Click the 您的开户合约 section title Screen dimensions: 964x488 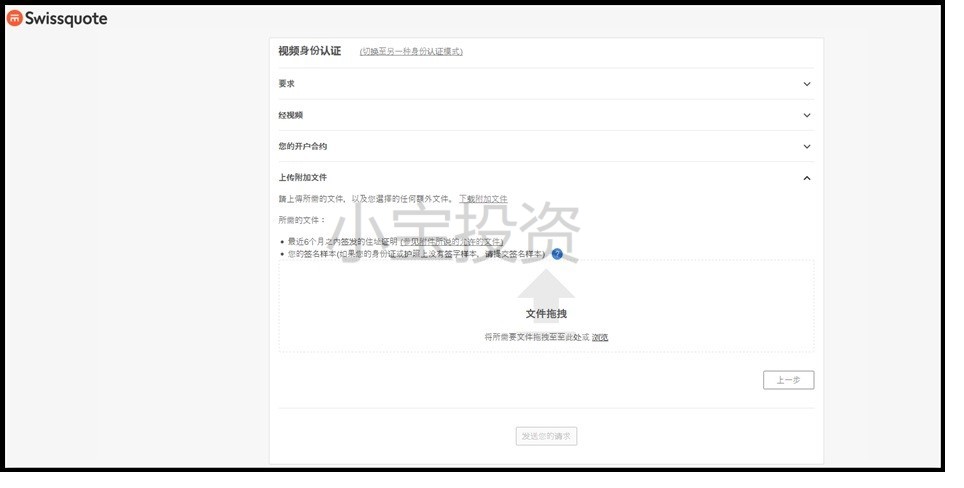coord(302,146)
